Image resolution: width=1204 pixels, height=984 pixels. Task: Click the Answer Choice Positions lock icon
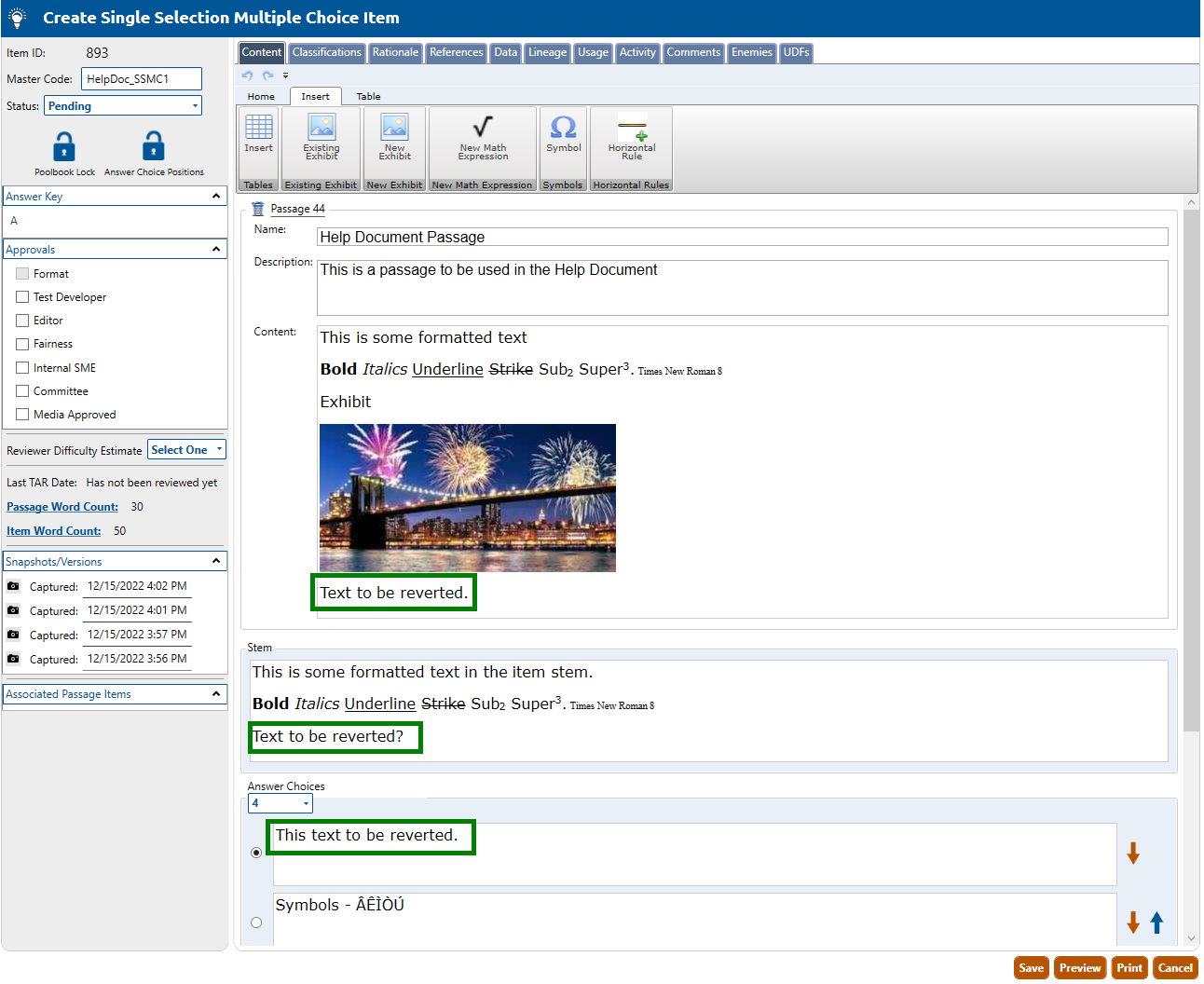(154, 147)
